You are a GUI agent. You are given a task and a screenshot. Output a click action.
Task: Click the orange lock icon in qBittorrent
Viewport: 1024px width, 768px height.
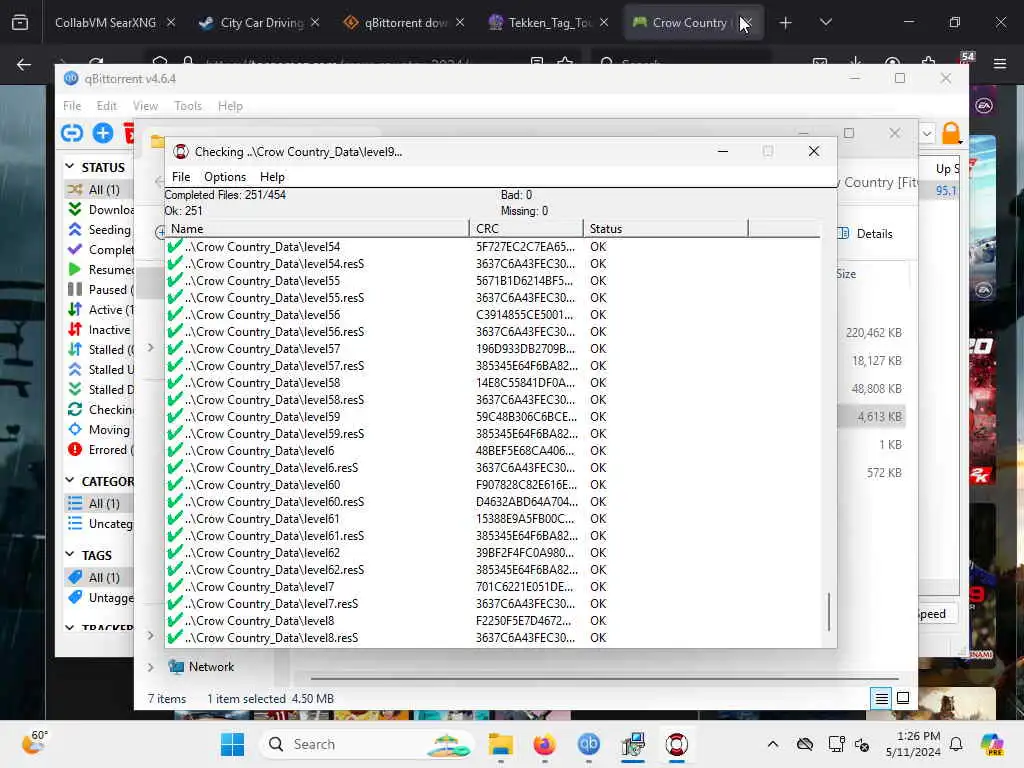click(951, 133)
